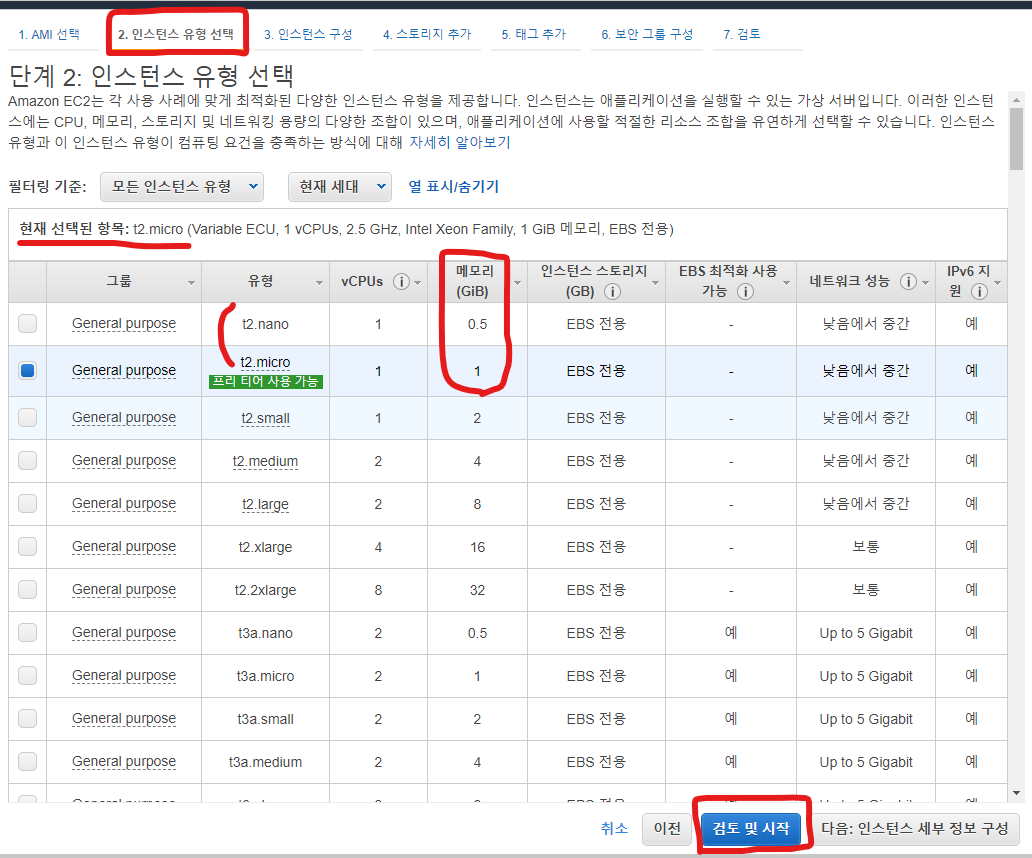
Task: Click network performance info icon
Action: coord(908,282)
